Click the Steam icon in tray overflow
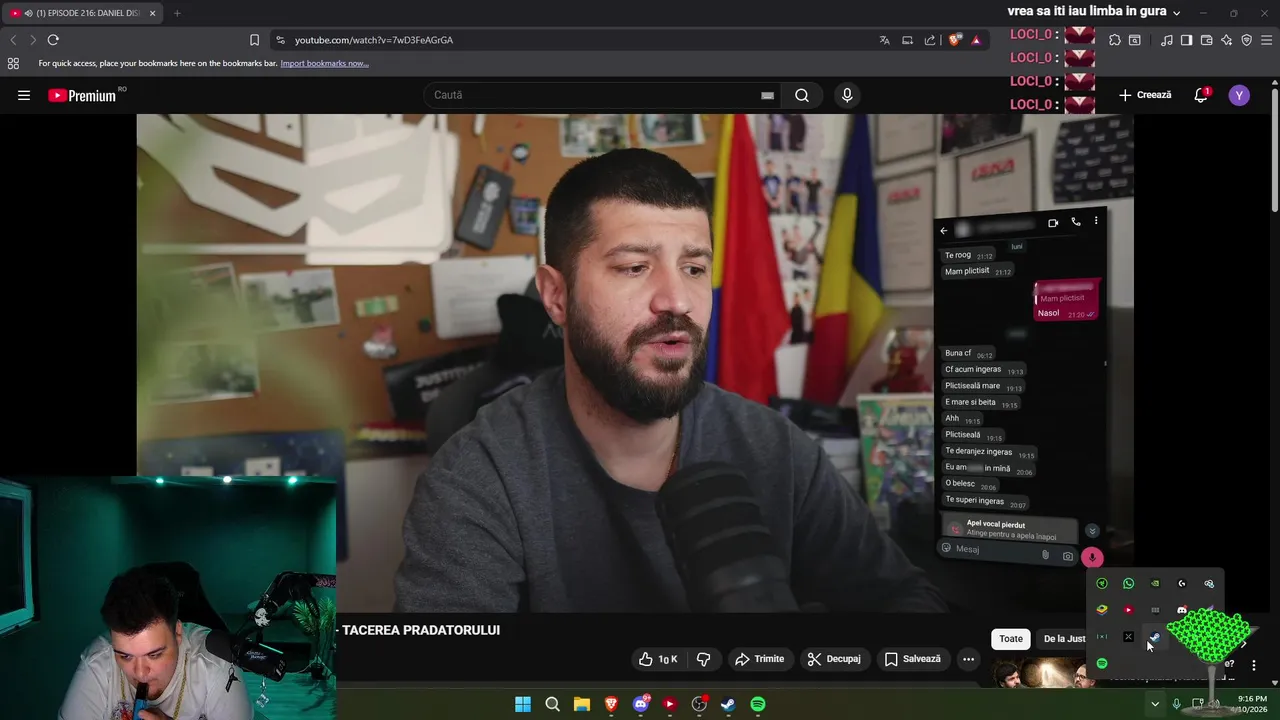The width and height of the screenshot is (1280, 720). coord(1155,637)
